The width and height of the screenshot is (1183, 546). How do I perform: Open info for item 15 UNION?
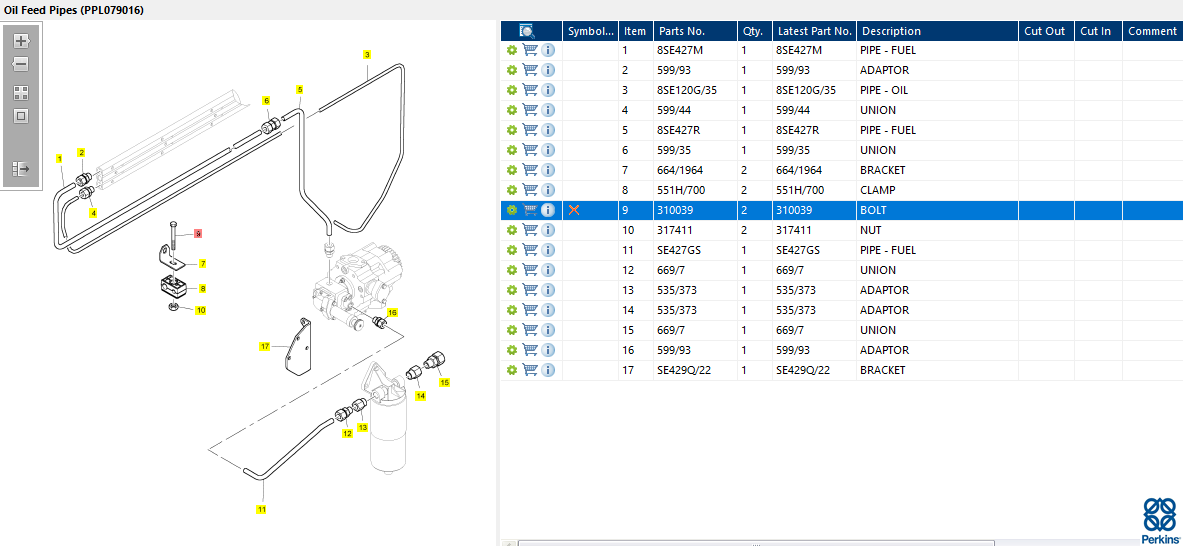[x=548, y=330]
